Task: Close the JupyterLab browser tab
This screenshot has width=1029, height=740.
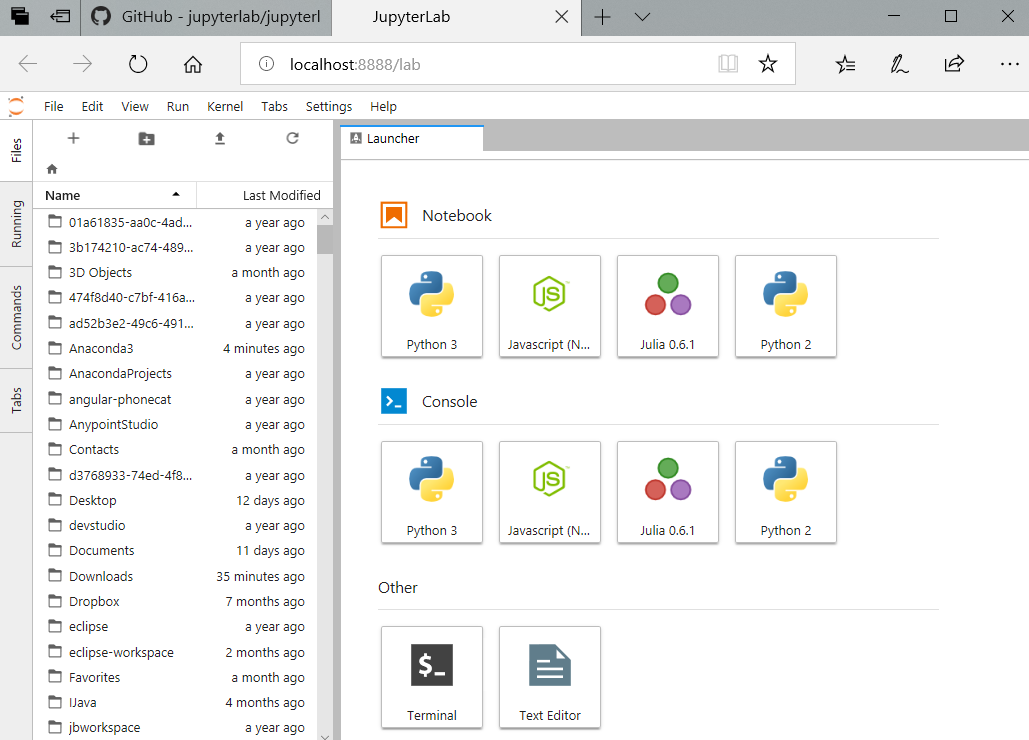Action: click(562, 17)
